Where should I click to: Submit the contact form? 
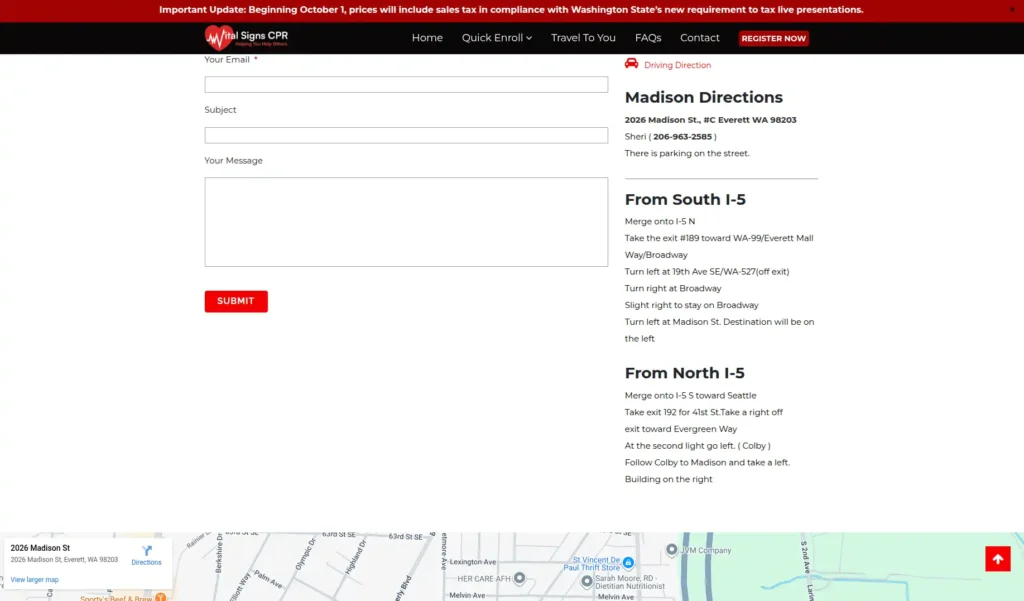tap(236, 301)
